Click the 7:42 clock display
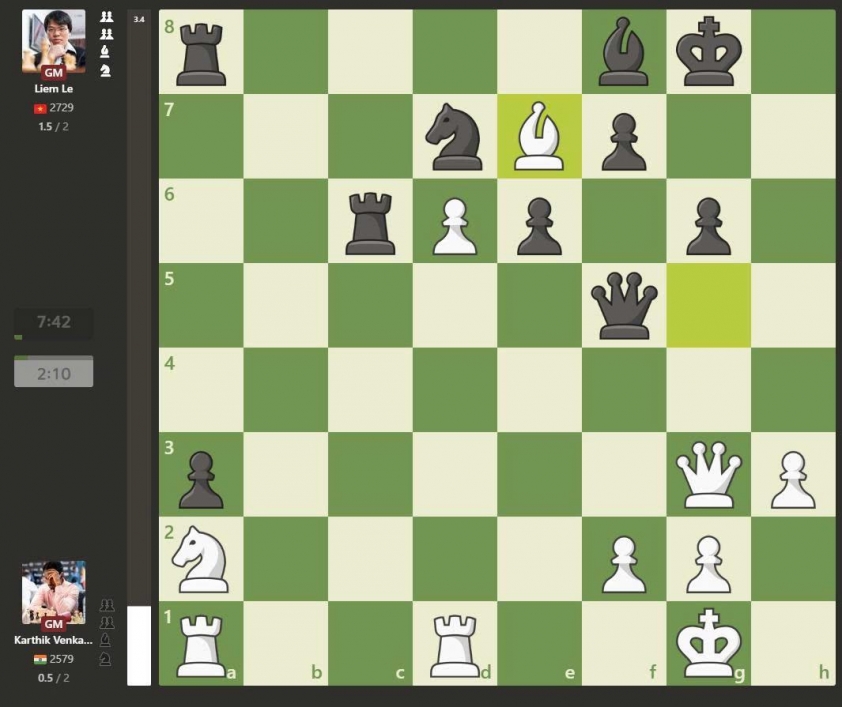Image resolution: width=842 pixels, height=707 pixels. coord(53,322)
